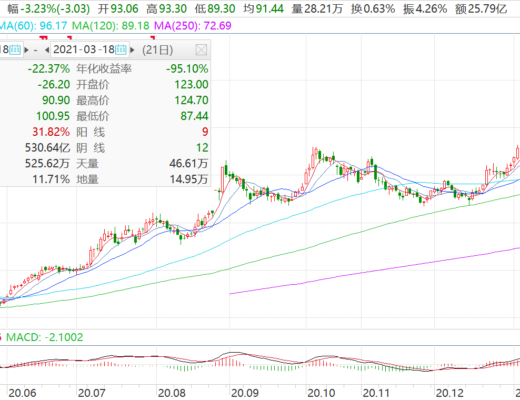
Task: Advance end date 2021-03-18 with right arrow
Action: 132,50
